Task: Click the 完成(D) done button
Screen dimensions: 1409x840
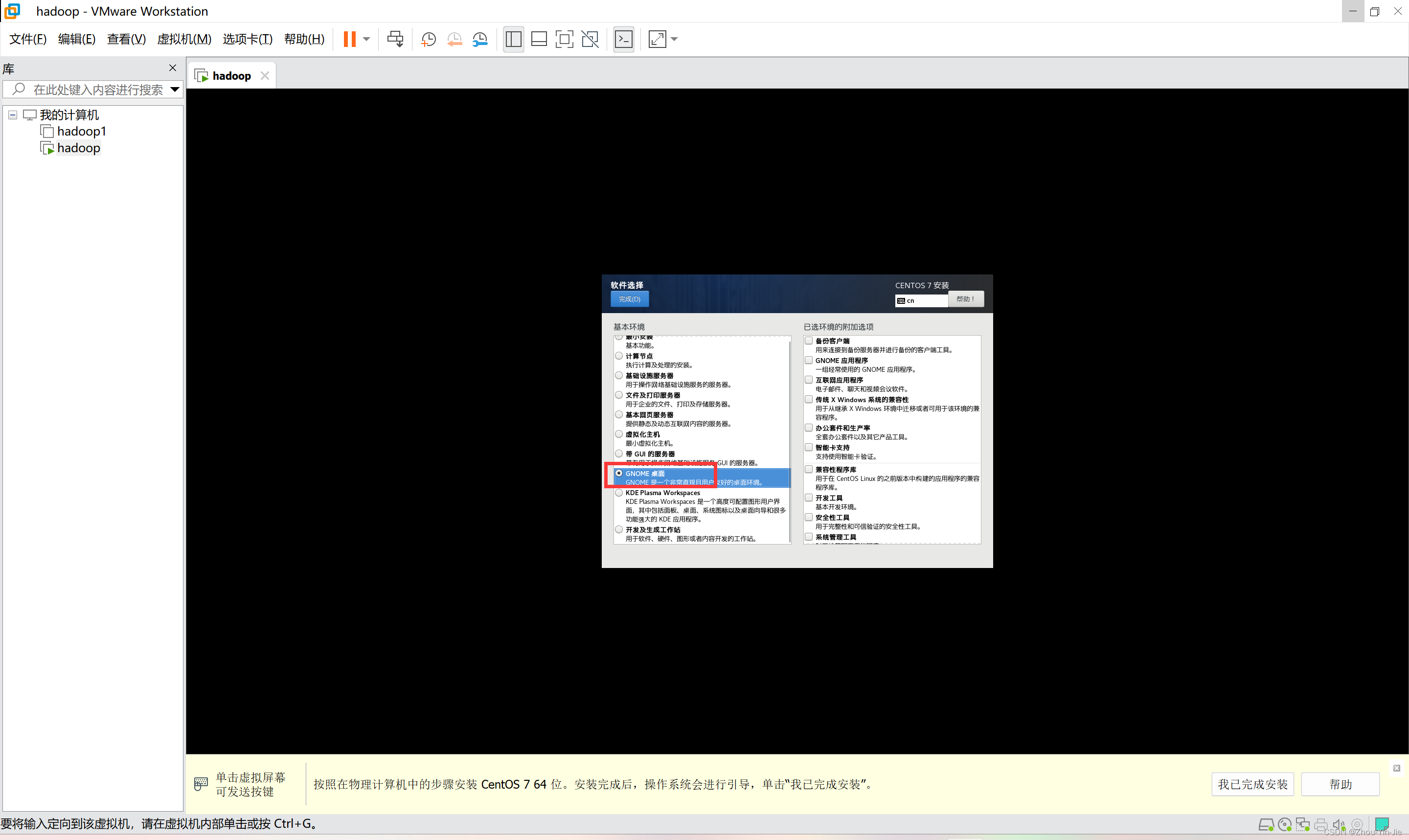Action: 629,299
